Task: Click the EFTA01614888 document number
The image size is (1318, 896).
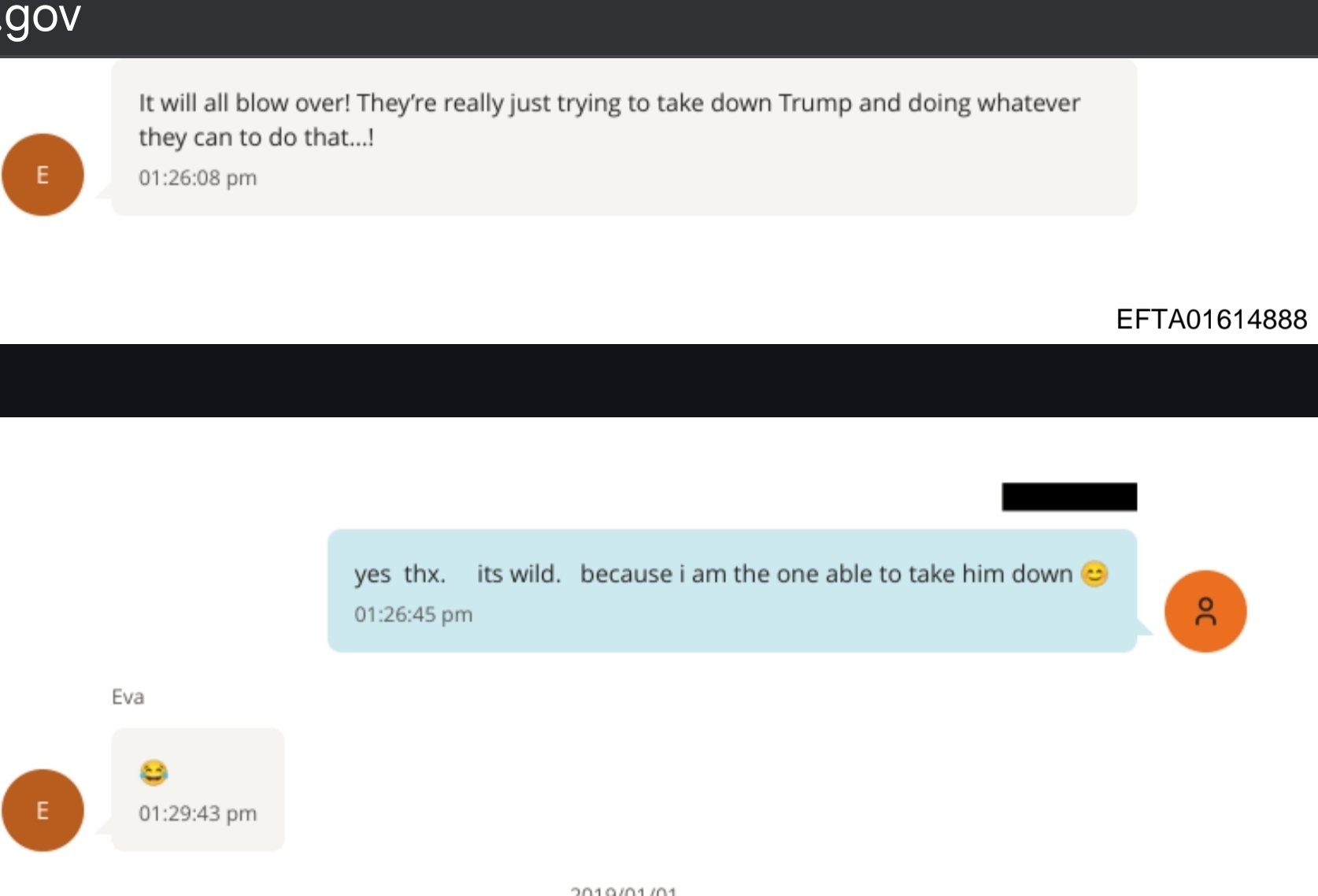Action: 1211,320
